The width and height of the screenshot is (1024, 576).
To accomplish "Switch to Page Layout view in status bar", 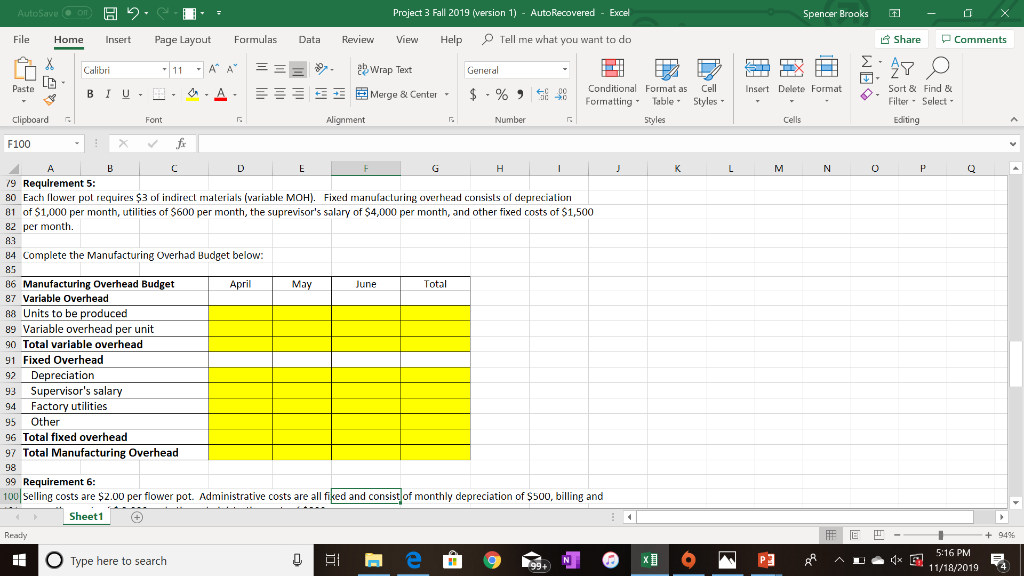I will (x=854, y=535).
